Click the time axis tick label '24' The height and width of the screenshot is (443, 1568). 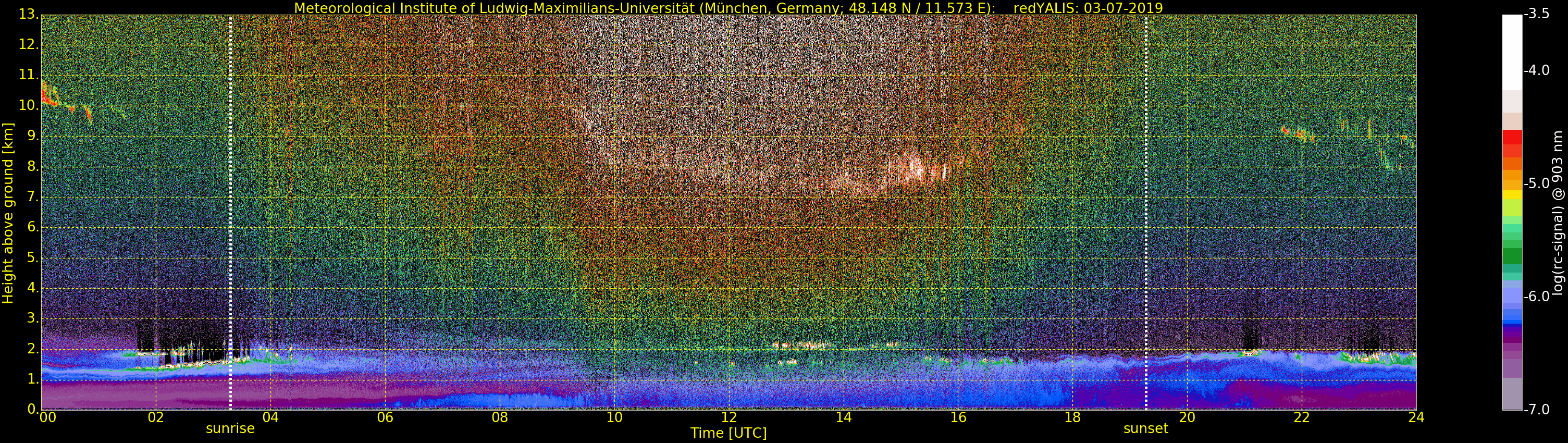[x=1416, y=417]
